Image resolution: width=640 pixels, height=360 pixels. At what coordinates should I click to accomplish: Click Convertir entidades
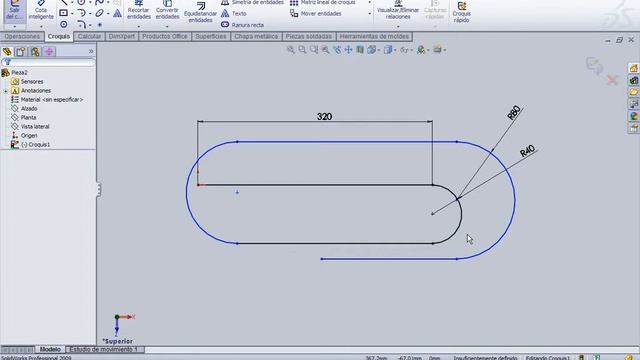coord(167,10)
